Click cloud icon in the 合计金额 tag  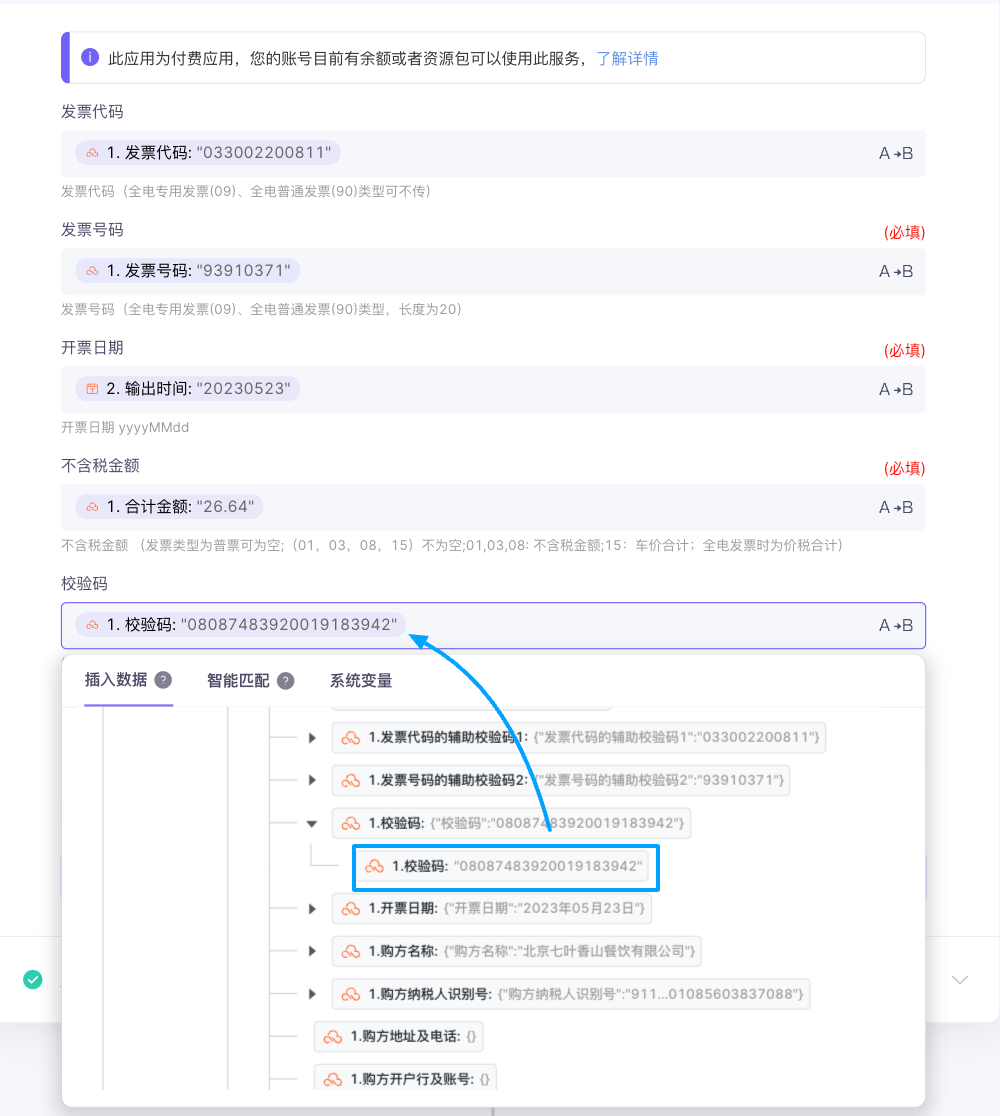[93, 507]
